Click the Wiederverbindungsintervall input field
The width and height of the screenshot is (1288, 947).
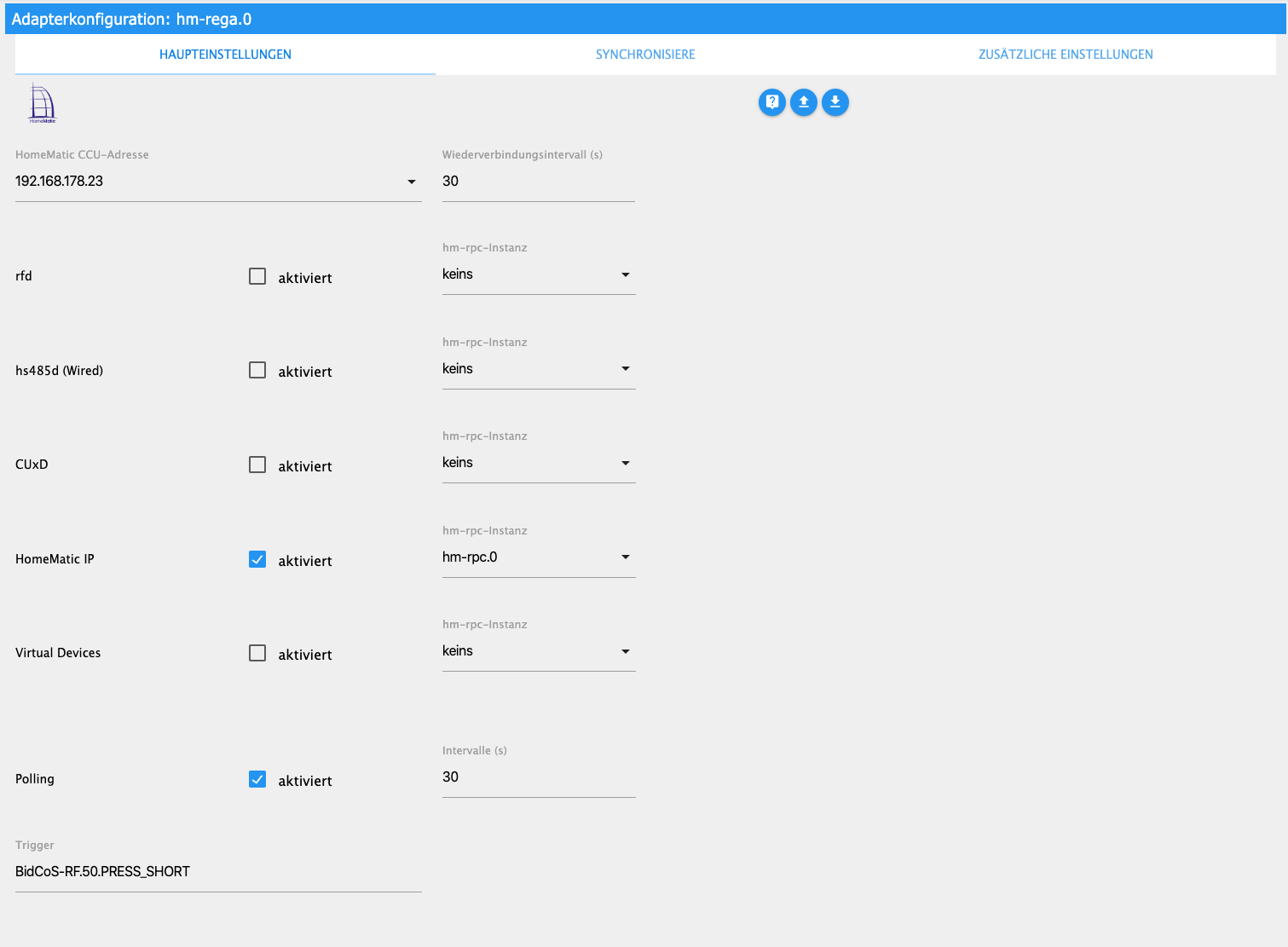tap(539, 182)
